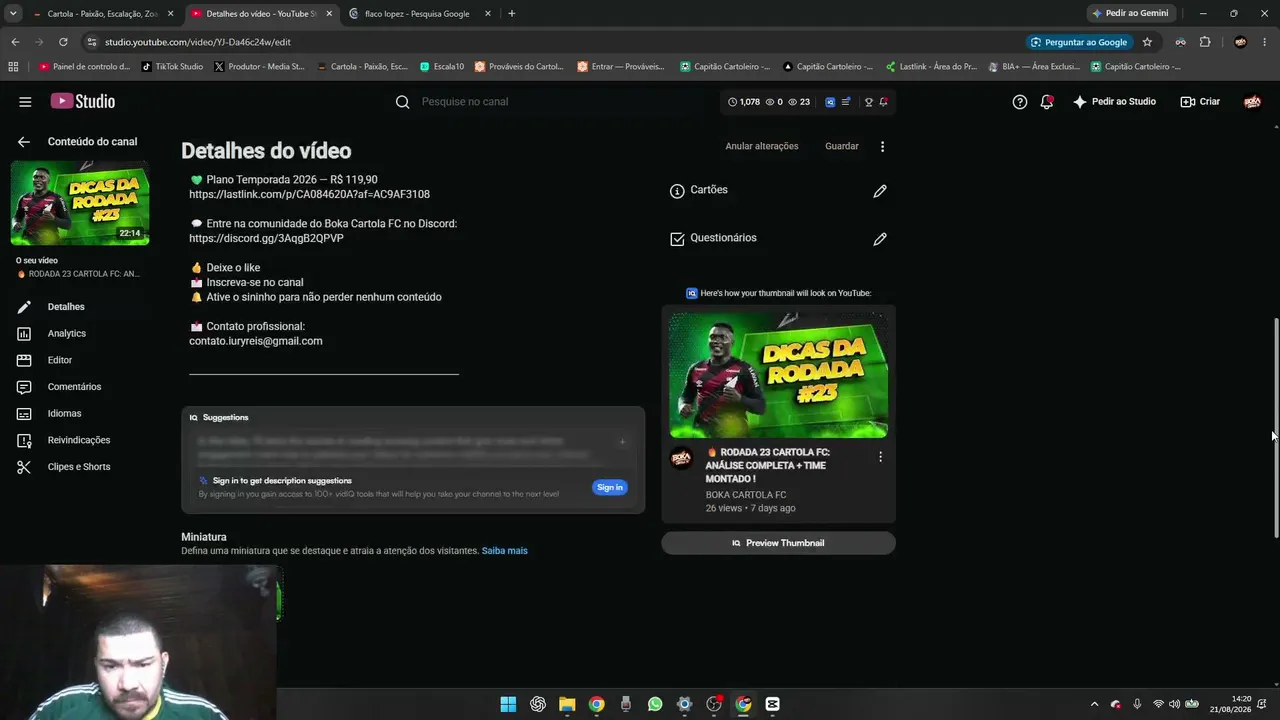Reload the page in Chrome
Image resolution: width=1280 pixels, height=720 pixels.
(63, 42)
